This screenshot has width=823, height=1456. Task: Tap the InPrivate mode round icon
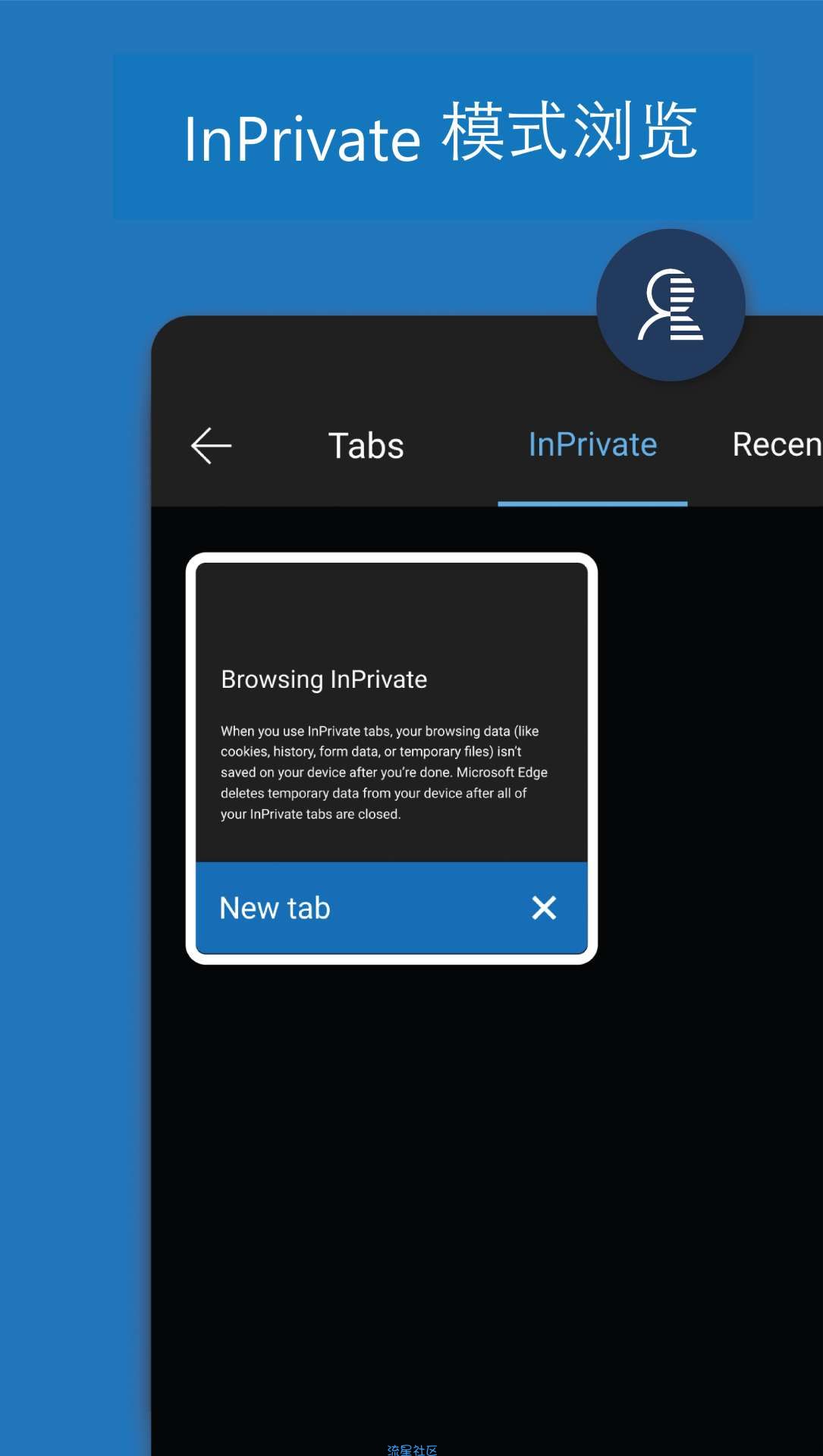coord(671,305)
